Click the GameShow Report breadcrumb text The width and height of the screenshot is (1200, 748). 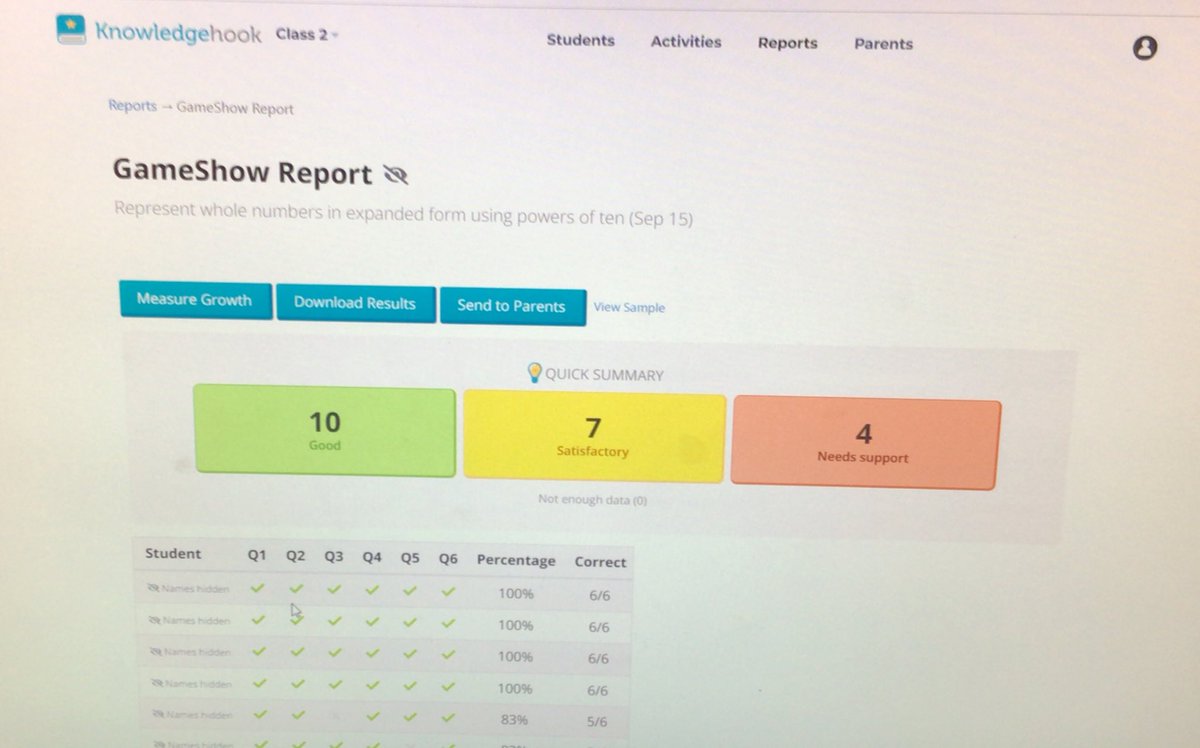click(x=235, y=108)
